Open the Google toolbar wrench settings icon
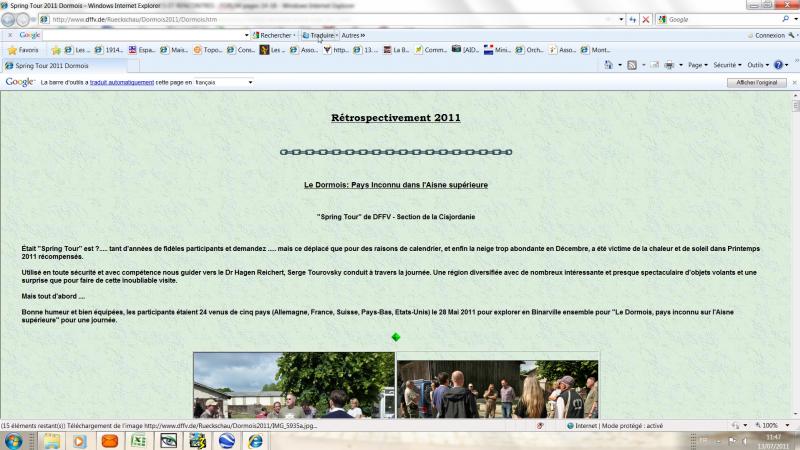 point(791,35)
